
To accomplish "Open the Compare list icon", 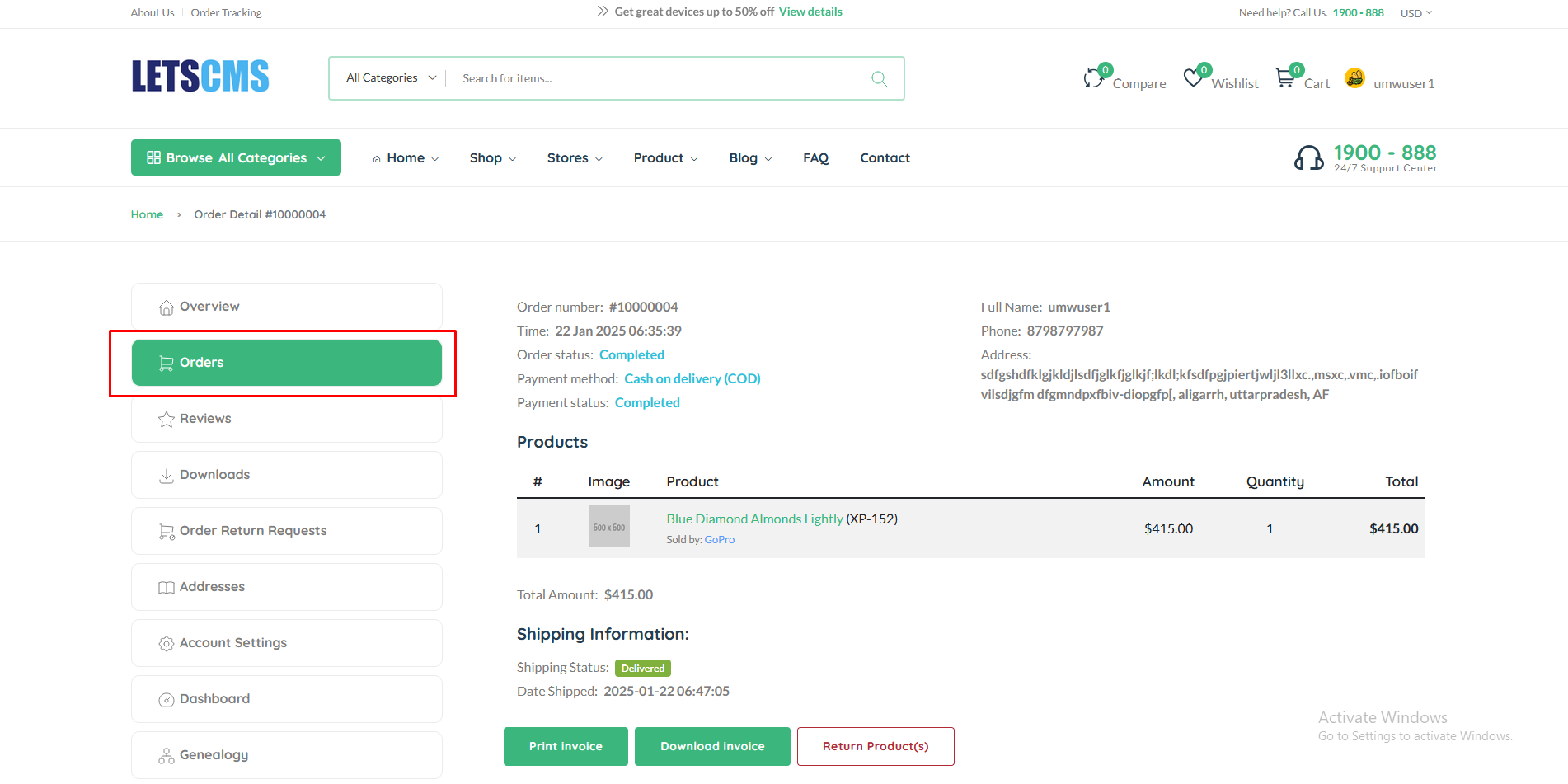I will pyautogui.click(x=1094, y=78).
